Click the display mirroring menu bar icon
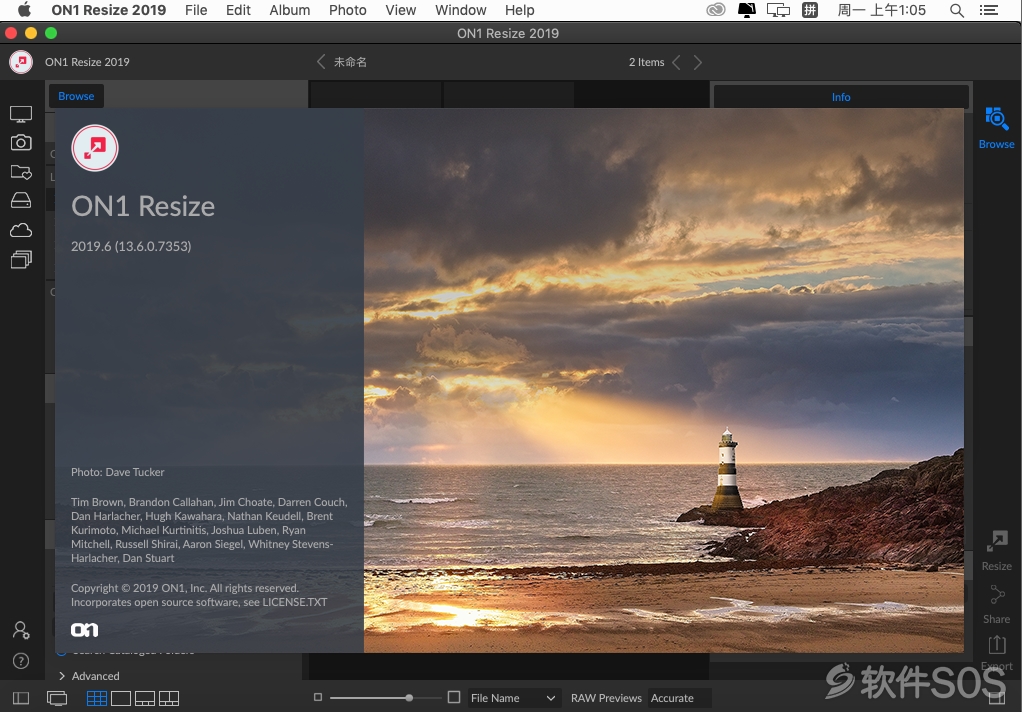The width and height of the screenshot is (1022, 712). 778,10
